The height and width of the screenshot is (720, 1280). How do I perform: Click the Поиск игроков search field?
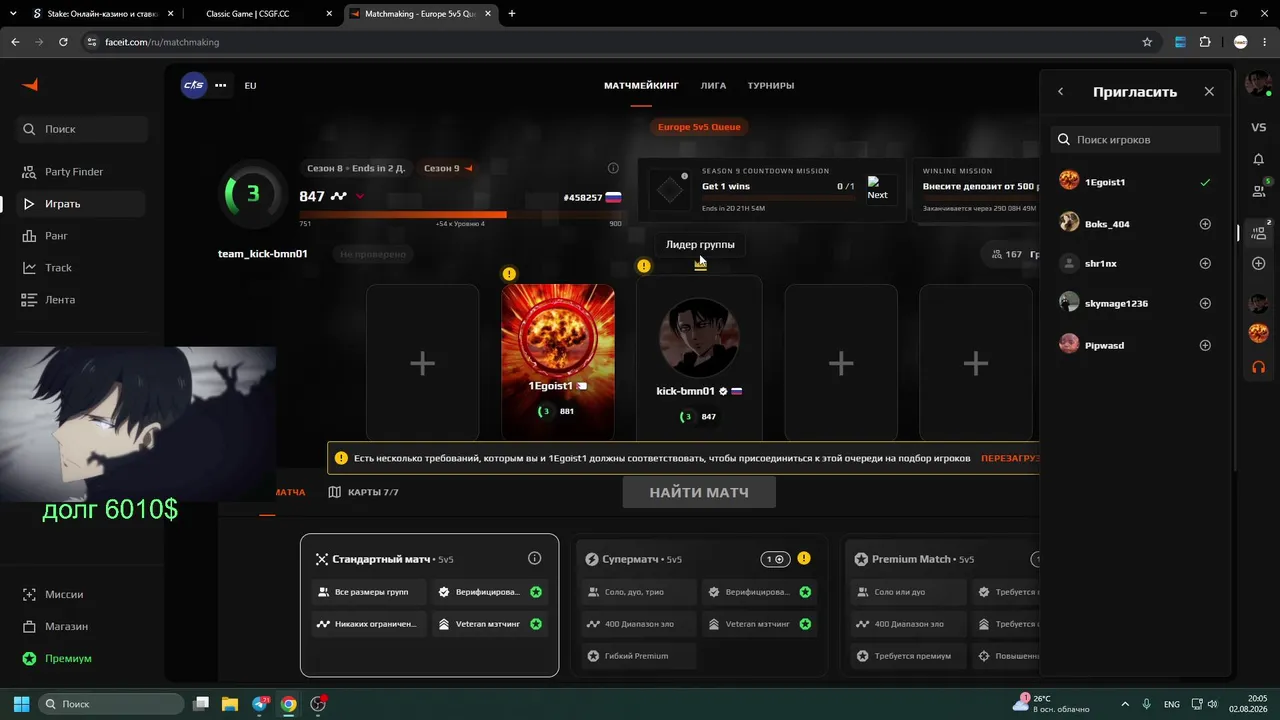point(1135,140)
